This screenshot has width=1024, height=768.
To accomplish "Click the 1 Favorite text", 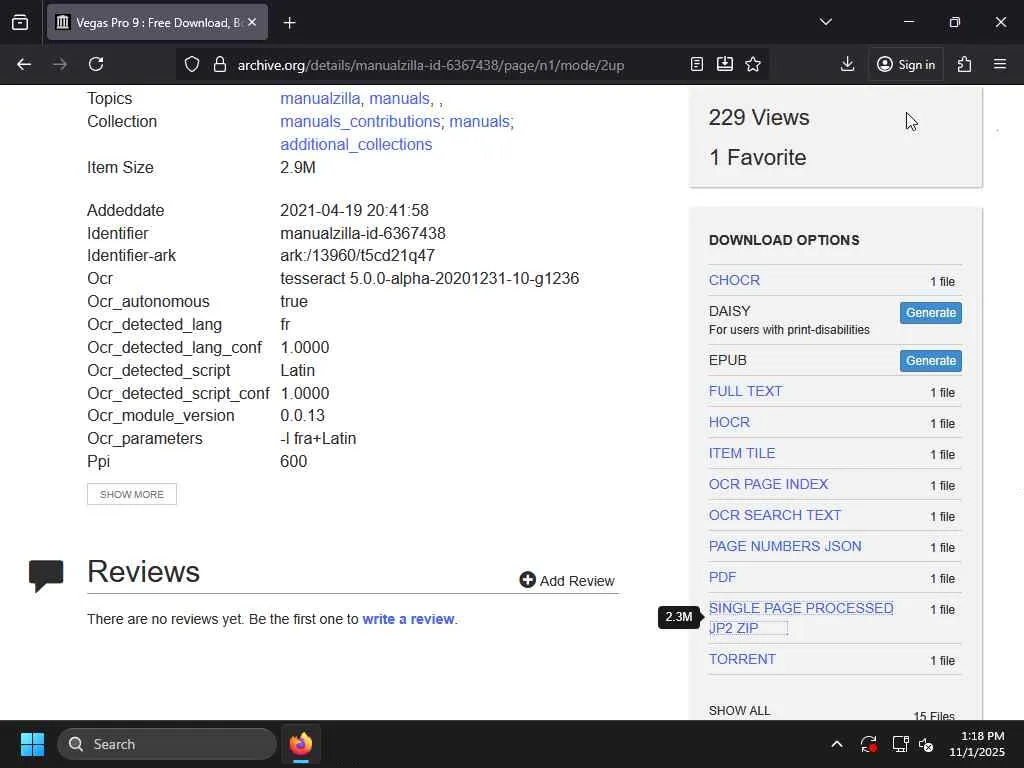I will coord(758,157).
